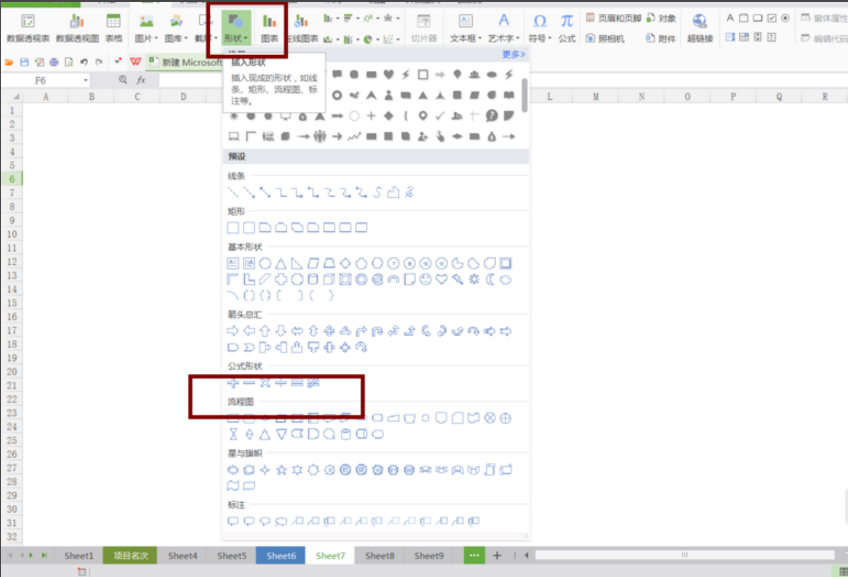Click the Undo arrow
The image size is (848, 577).
[x=84, y=62]
